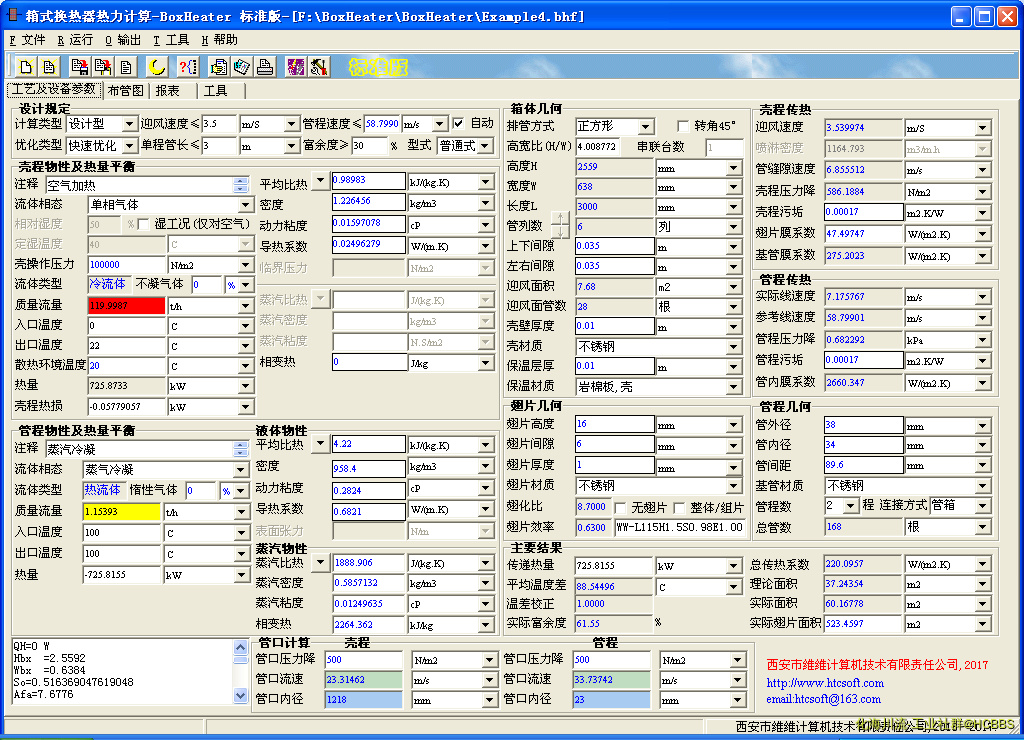Click the 管外径 input field
Screen dimensions: 1024x740
click(x=863, y=425)
